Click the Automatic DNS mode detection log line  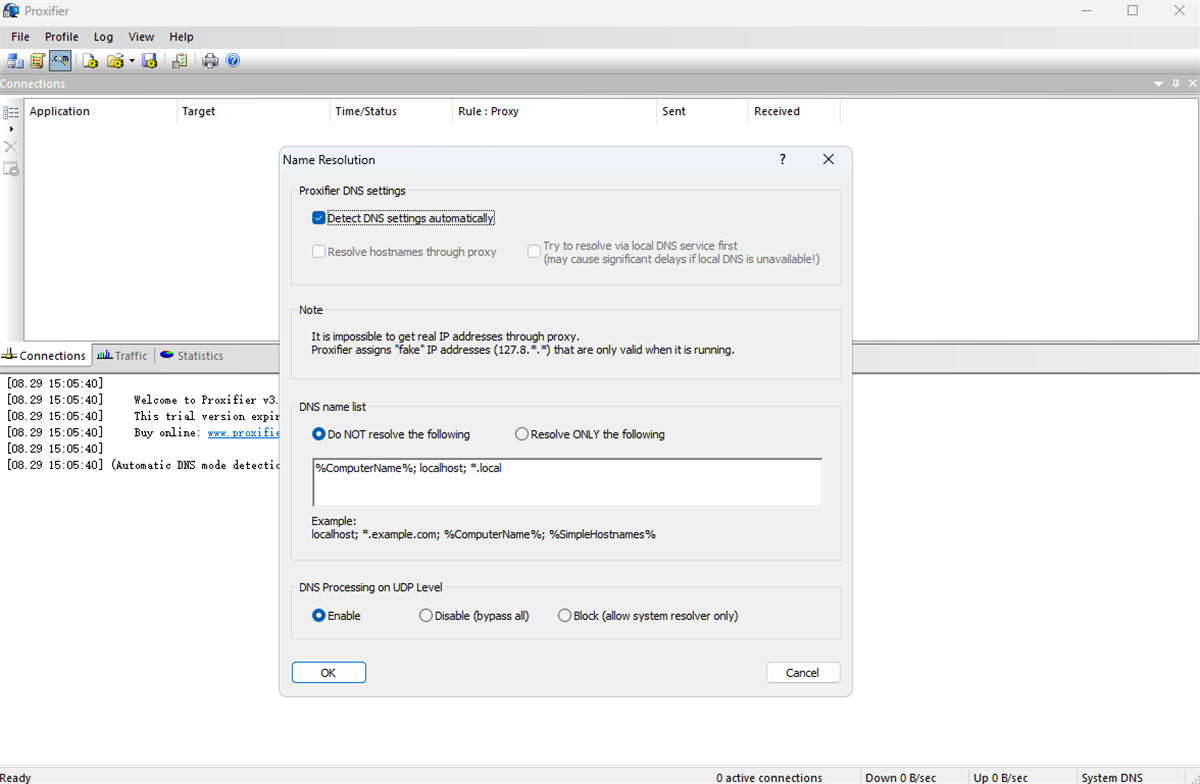tap(143, 465)
